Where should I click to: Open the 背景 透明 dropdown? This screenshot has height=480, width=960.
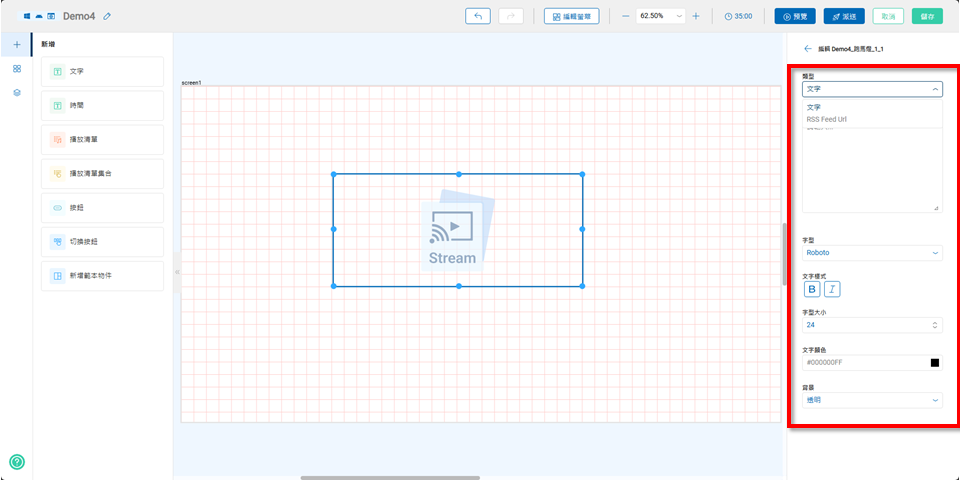point(872,400)
